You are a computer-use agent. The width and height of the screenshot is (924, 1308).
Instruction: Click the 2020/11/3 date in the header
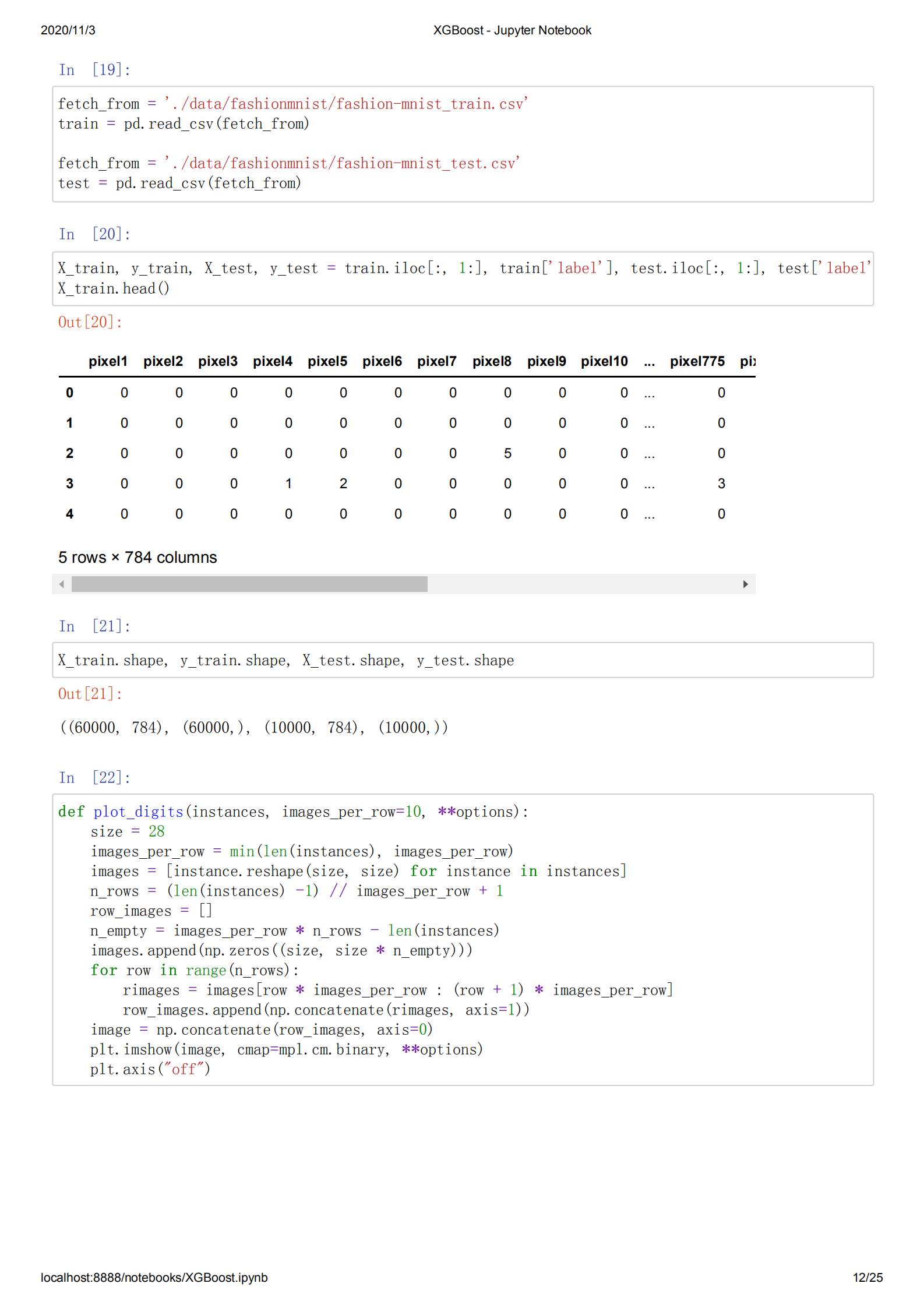click(68, 30)
